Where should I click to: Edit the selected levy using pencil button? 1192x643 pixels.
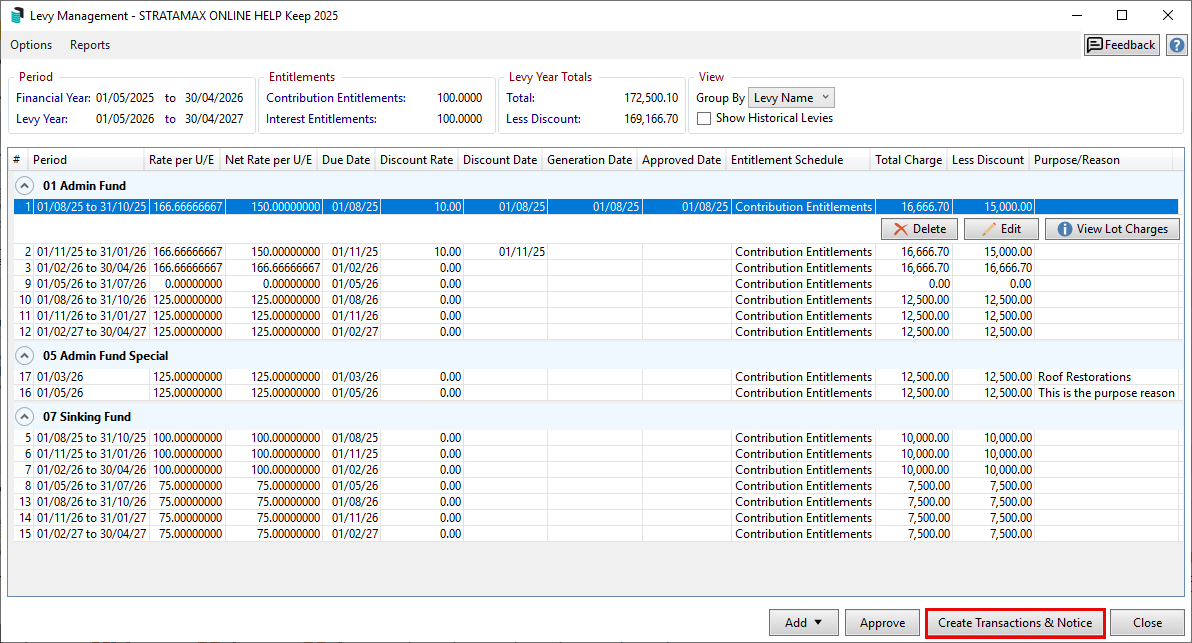pyautogui.click(x=1001, y=229)
